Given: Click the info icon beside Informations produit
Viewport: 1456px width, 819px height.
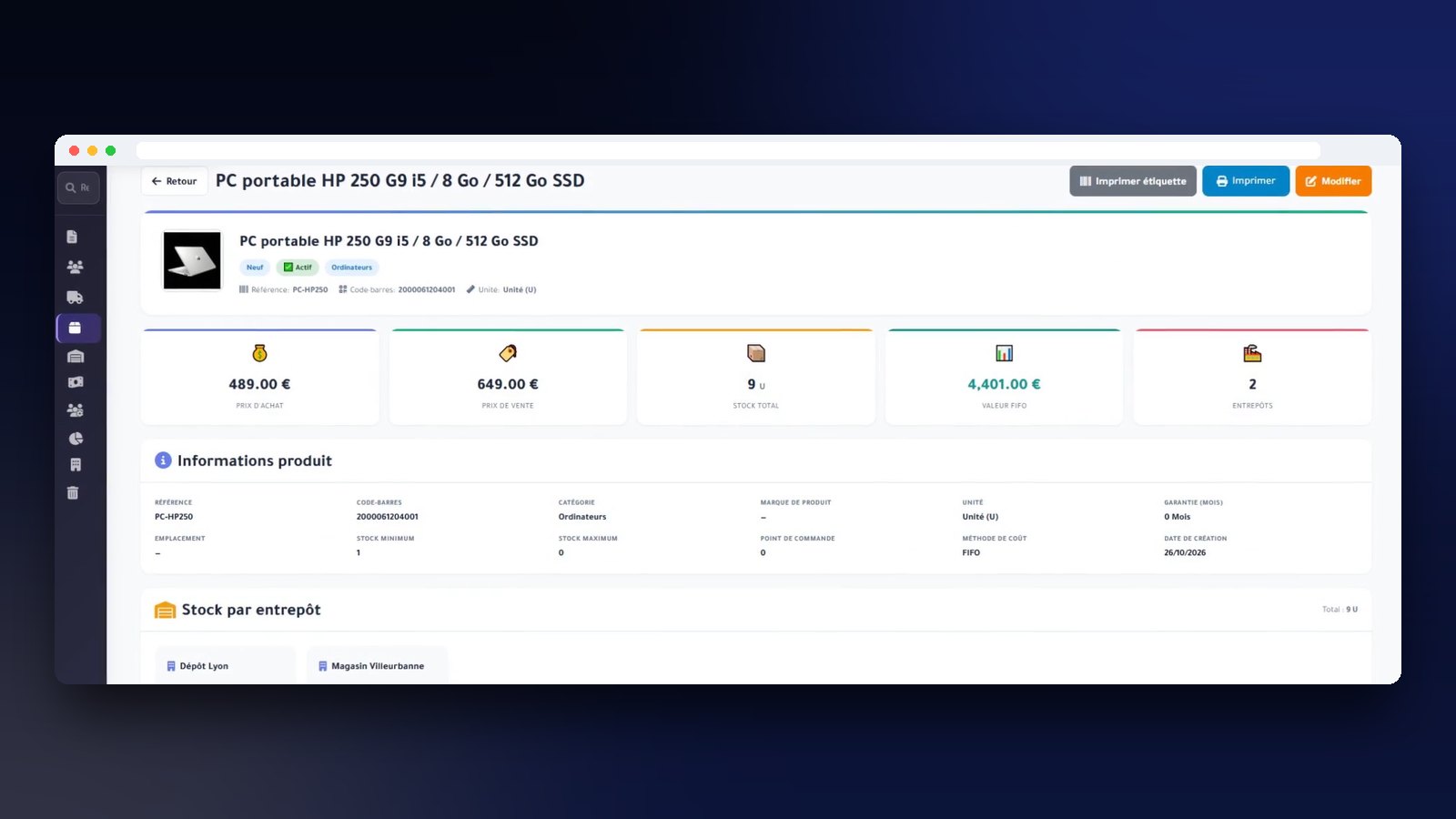Looking at the screenshot, I should (x=163, y=460).
